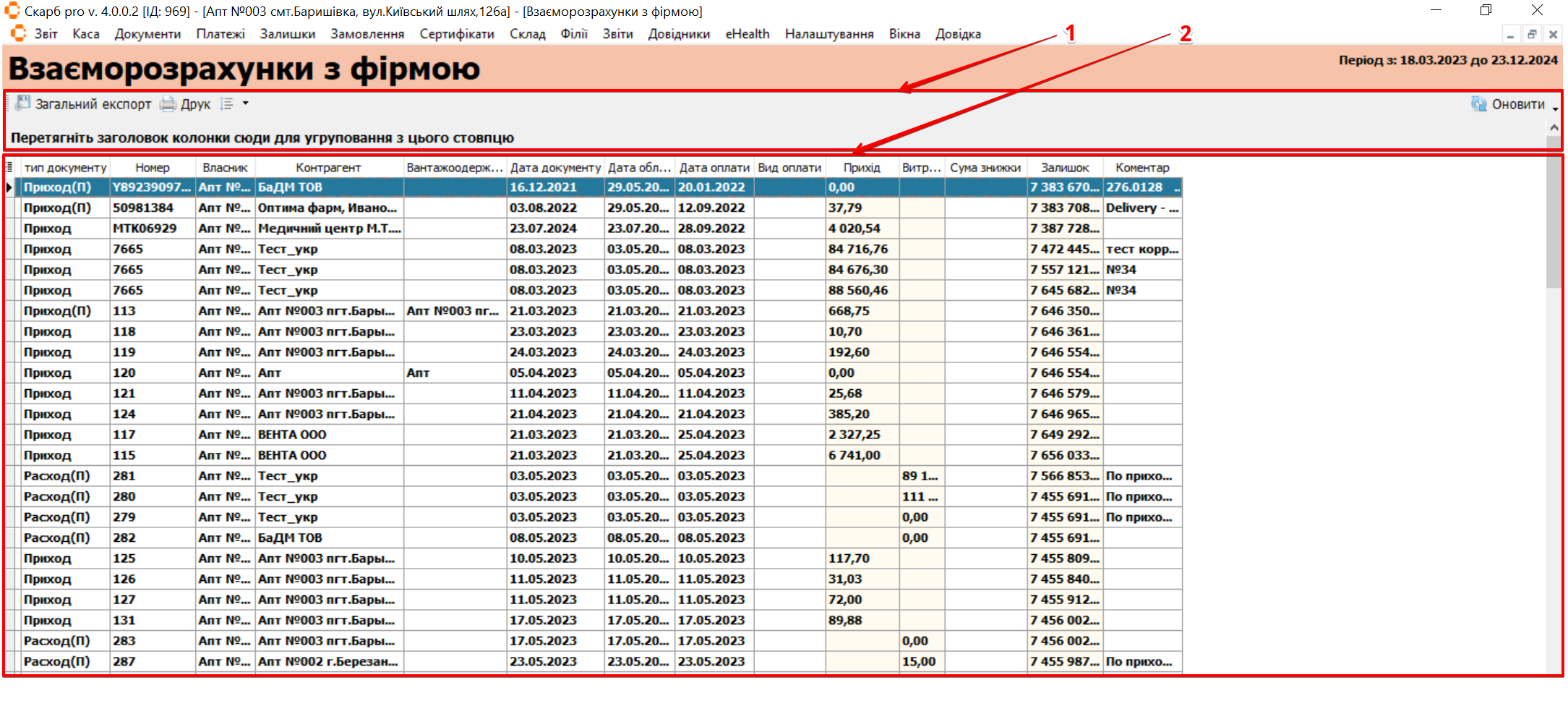Click the toolbar overflow arrow near Оновити

click(x=1555, y=109)
